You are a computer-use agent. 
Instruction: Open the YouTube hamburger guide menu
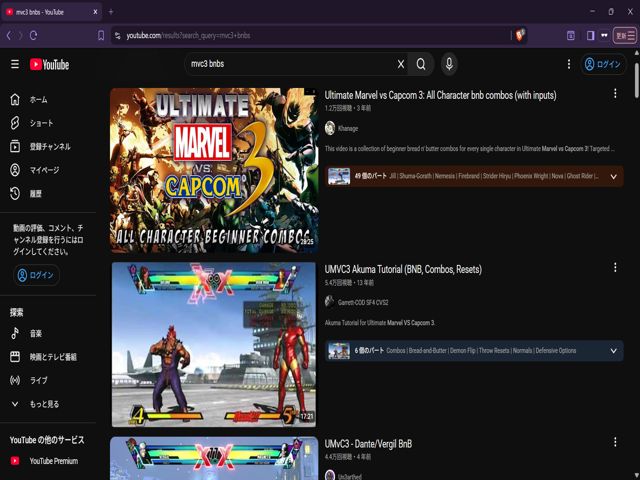15,64
